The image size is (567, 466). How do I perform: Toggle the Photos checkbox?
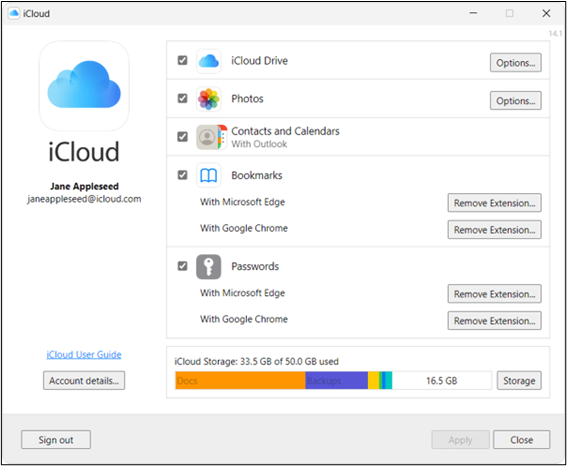pos(183,98)
